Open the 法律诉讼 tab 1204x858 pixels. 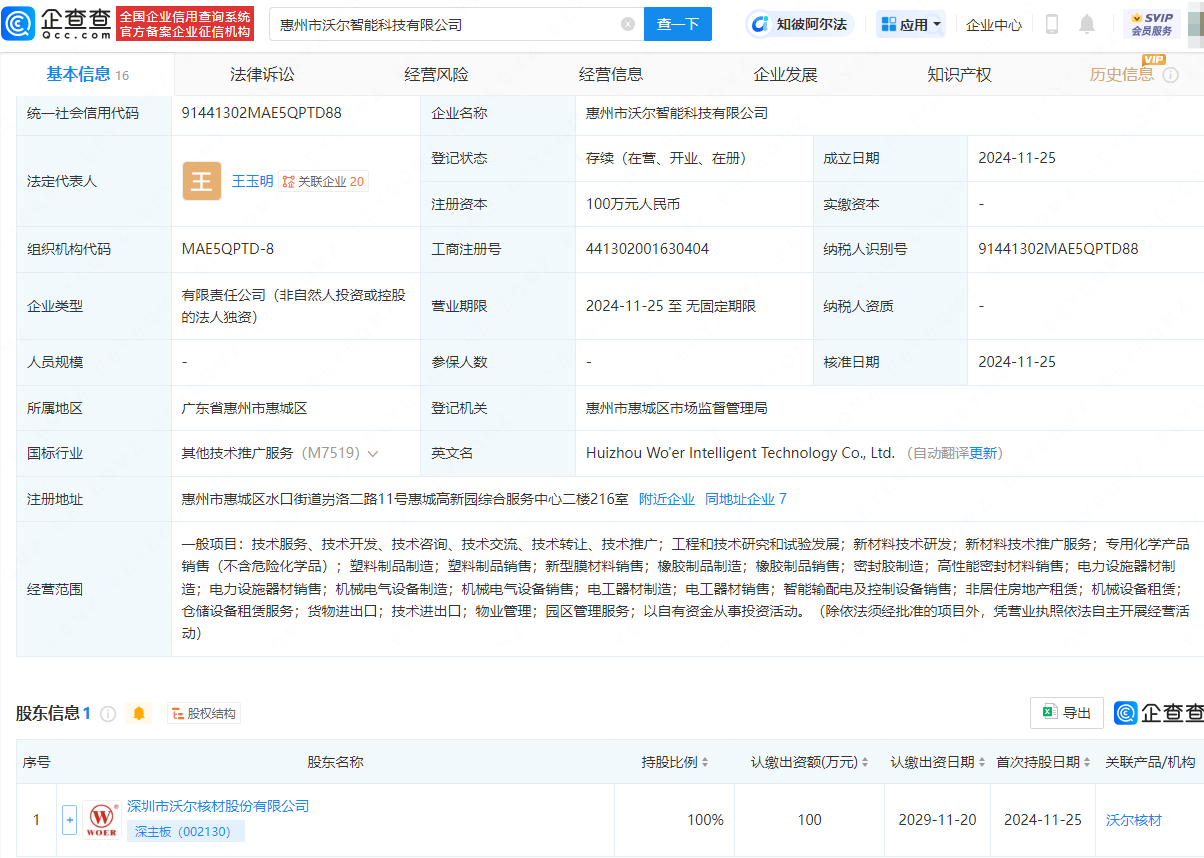click(x=262, y=75)
